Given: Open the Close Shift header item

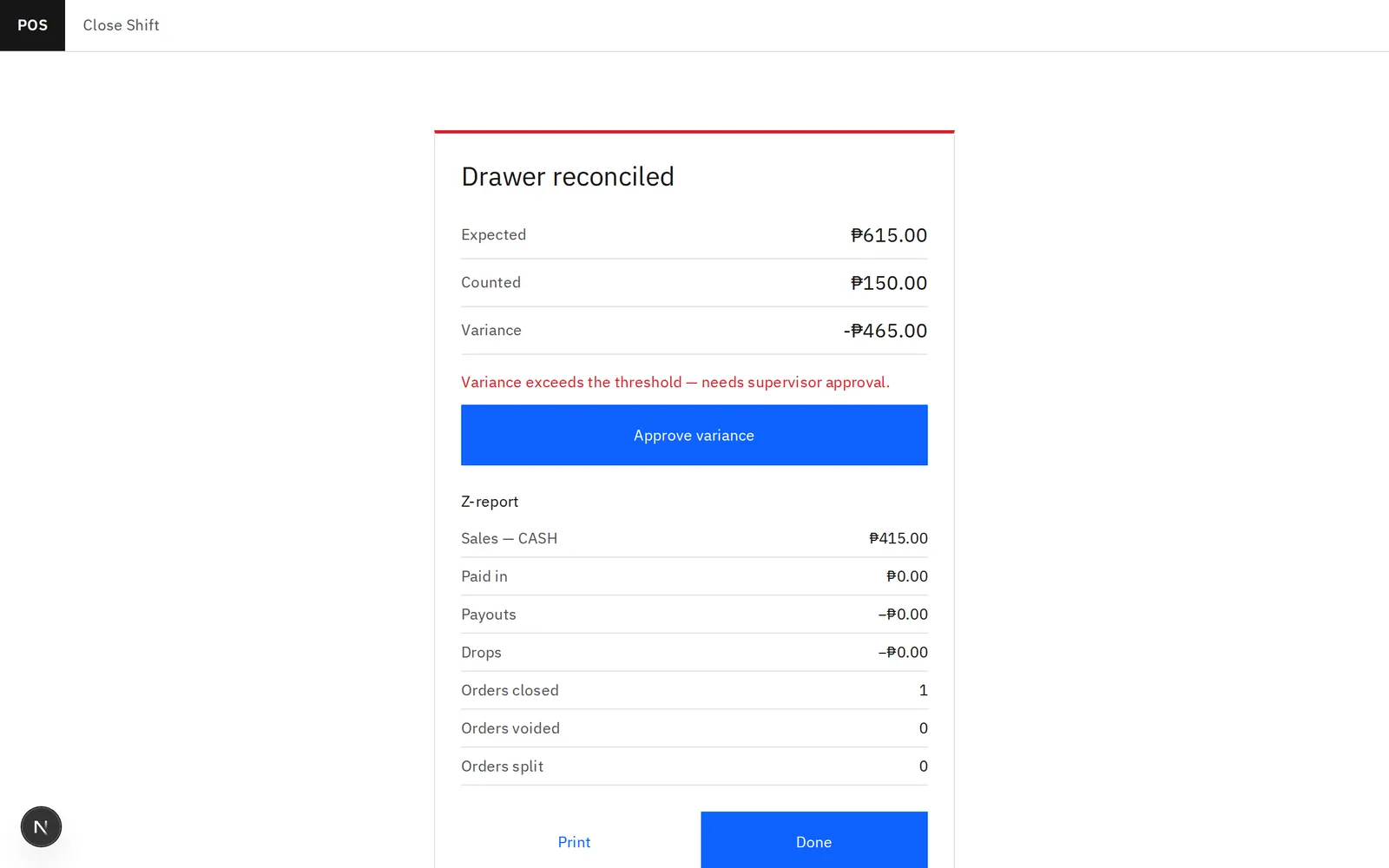Looking at the screenshot, I should tap(121, 25).
